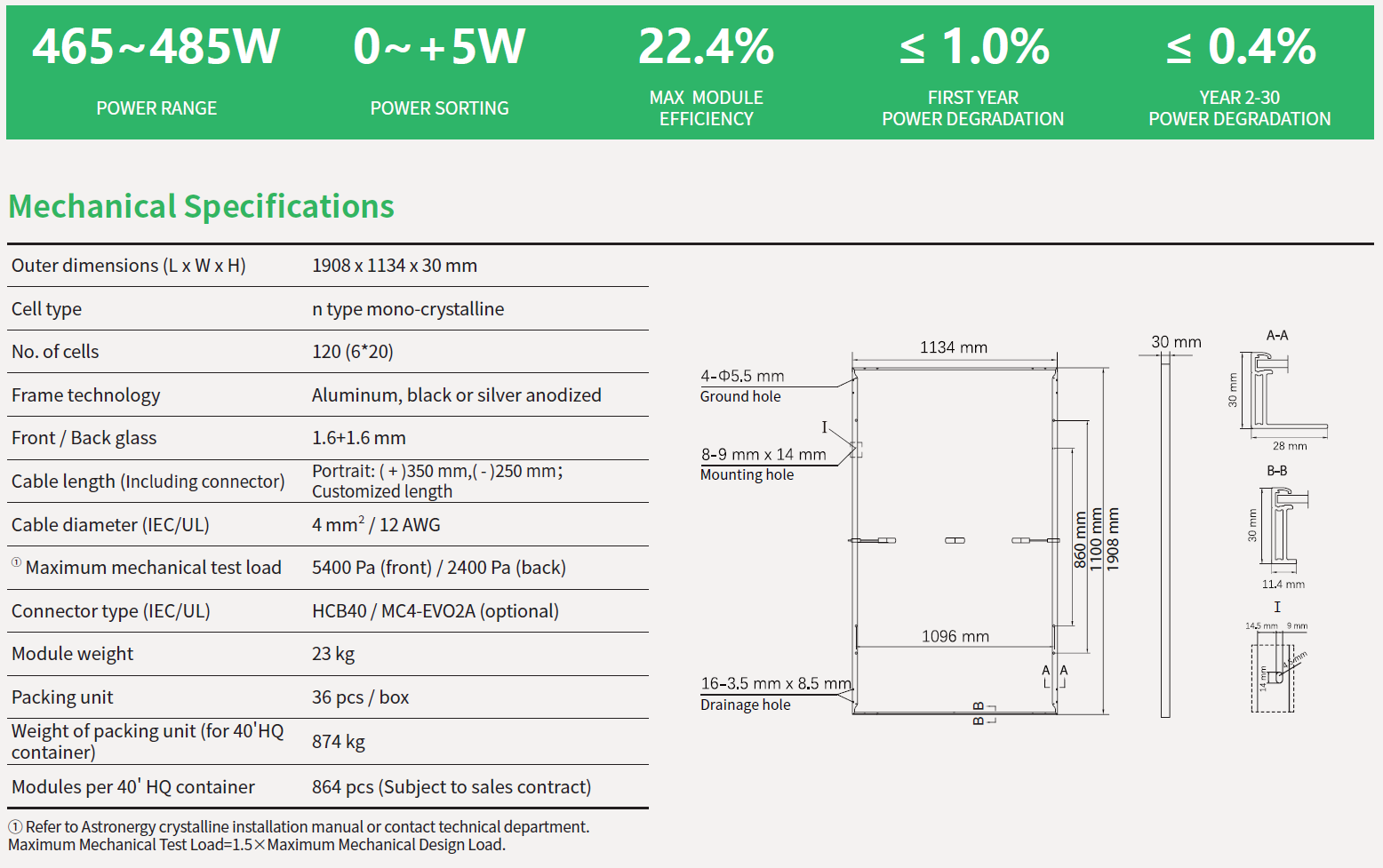Select the '4-Φ5.5 mm' ground hole callout
The height and width of the screenshot is (868, 1383).
point(742,376)
